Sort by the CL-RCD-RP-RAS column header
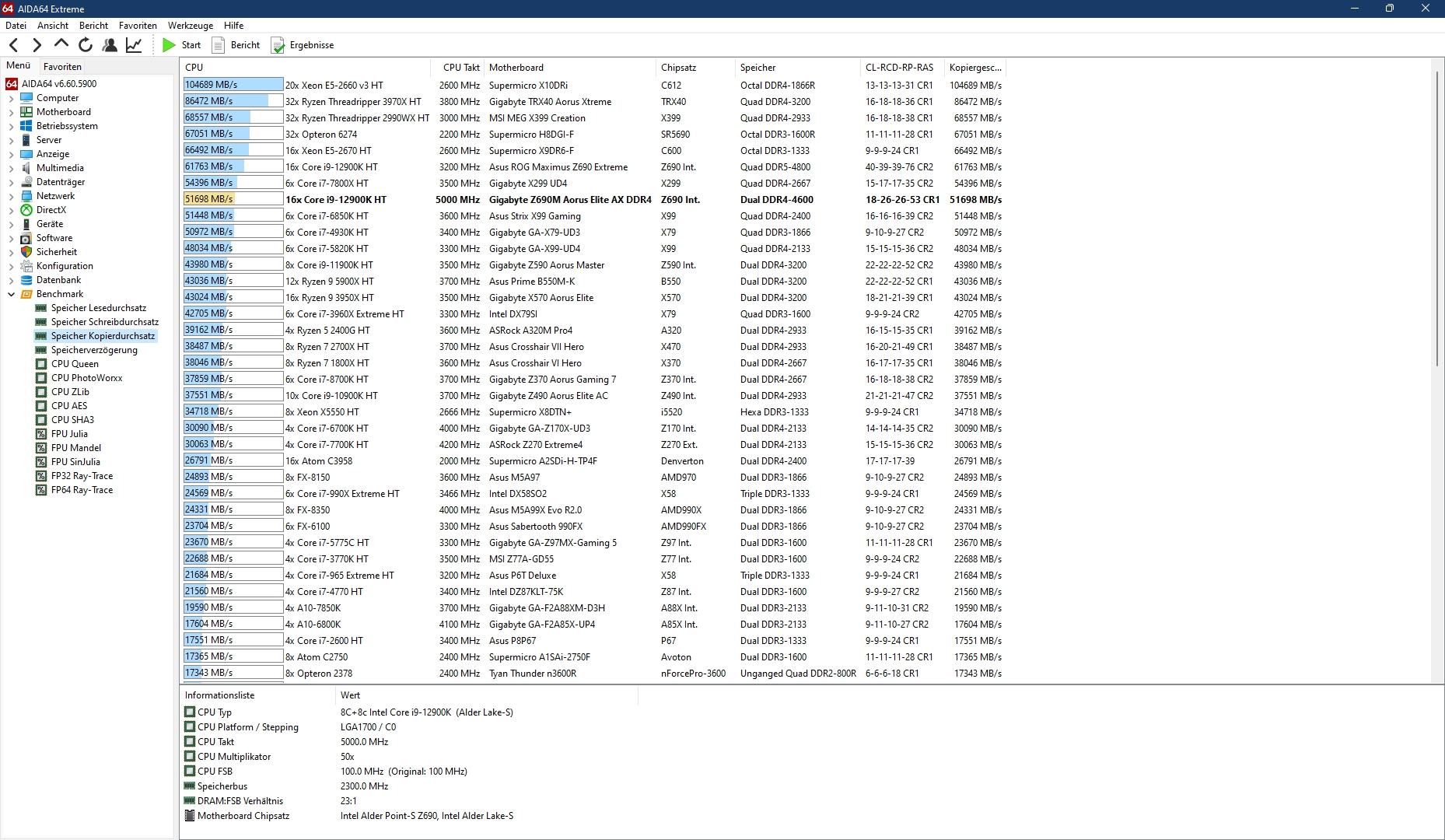The image size is (1445, 840). [x=903, y=68]
